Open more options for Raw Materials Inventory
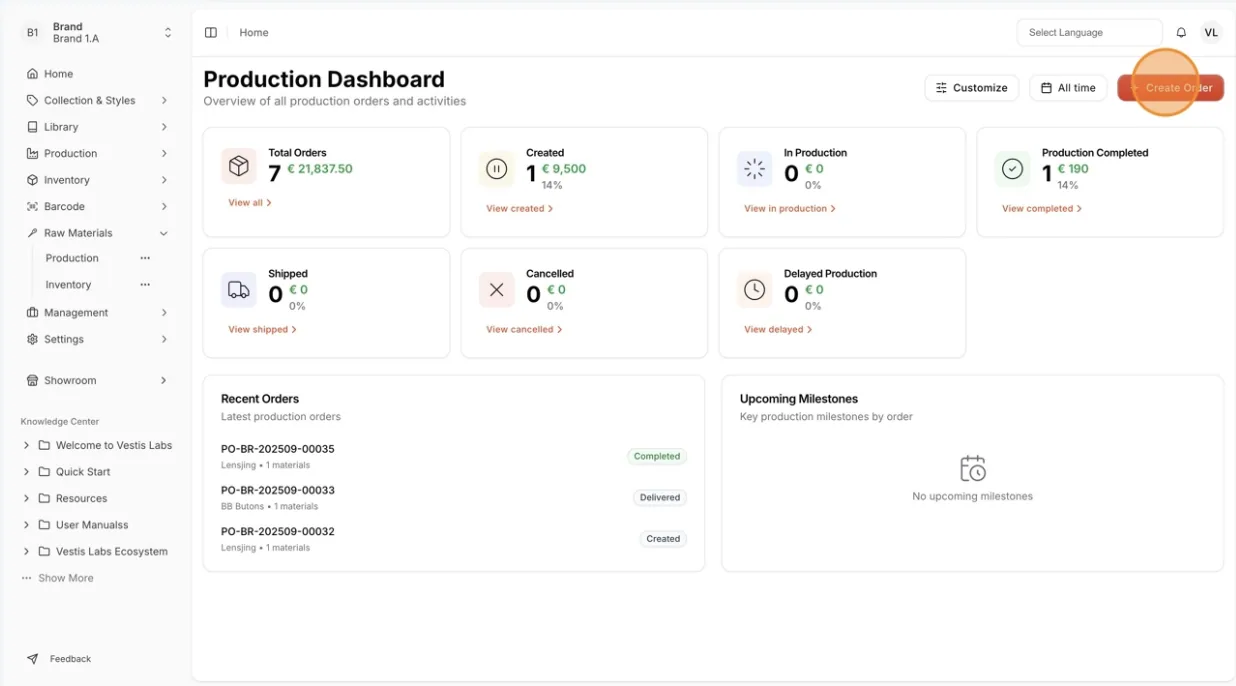 point(145,285)
